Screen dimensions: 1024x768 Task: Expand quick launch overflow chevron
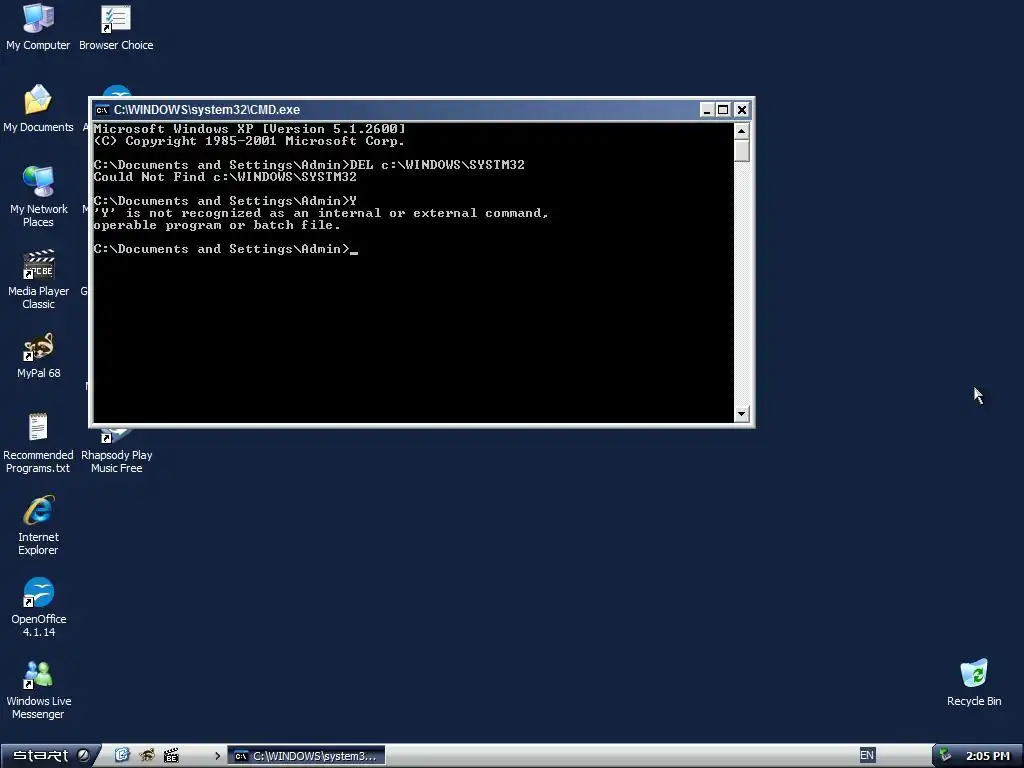coord(217,756)
